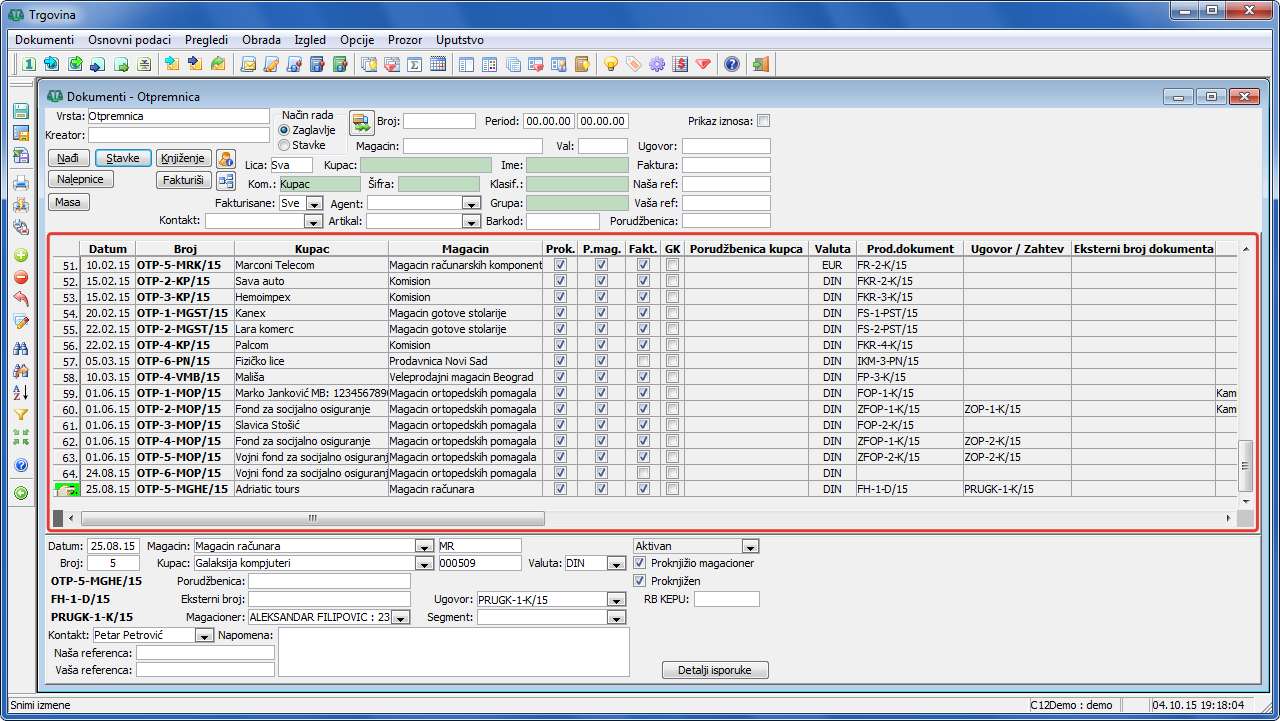Click the yellow funnel filter icon
Viewport: 1280px width, 721px height.
[21, 414]
